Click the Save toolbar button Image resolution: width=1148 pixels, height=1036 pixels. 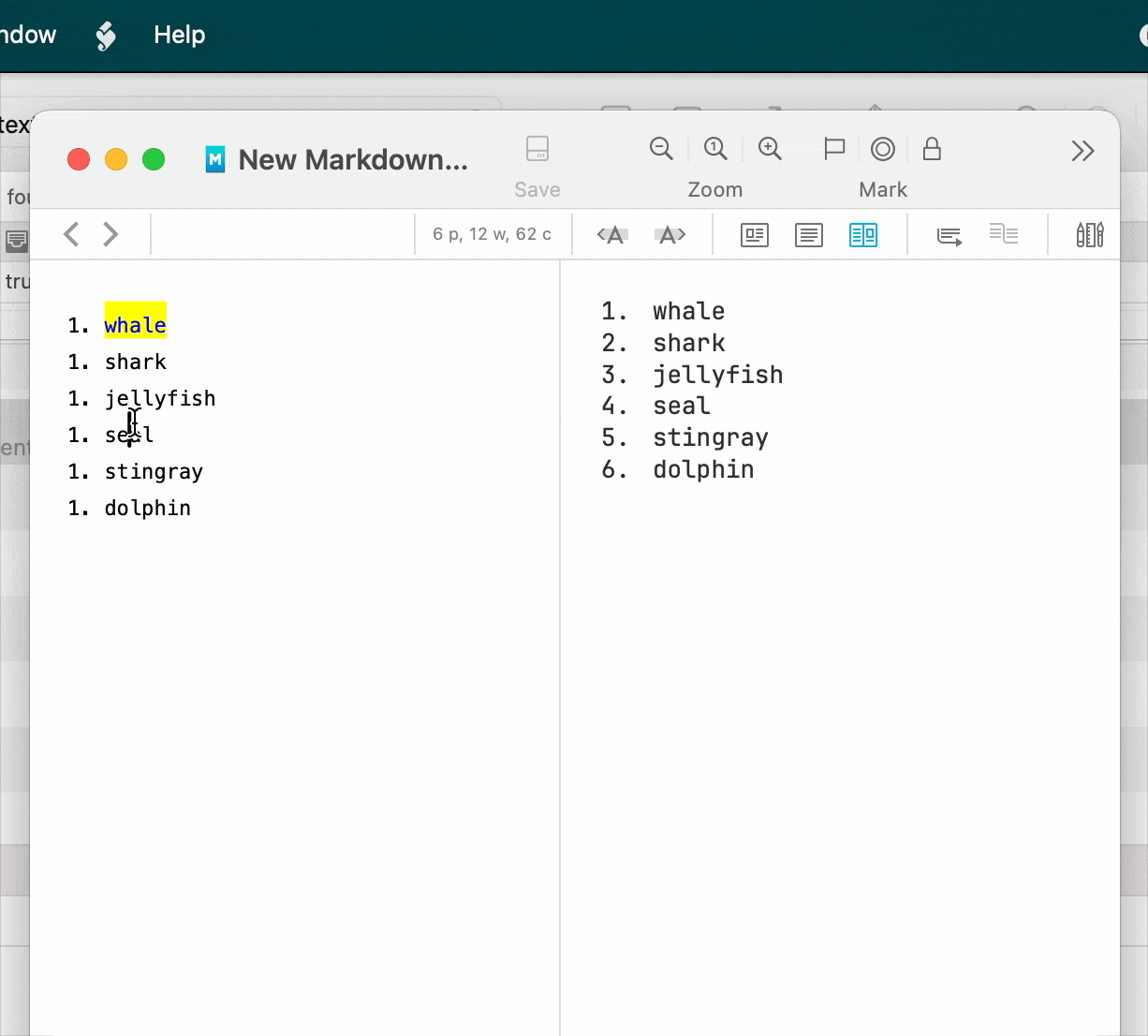537,150
